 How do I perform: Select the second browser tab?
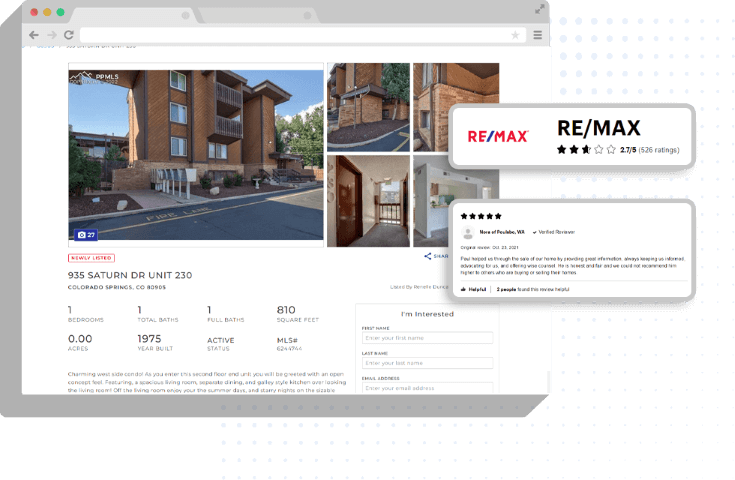point(258,15)
